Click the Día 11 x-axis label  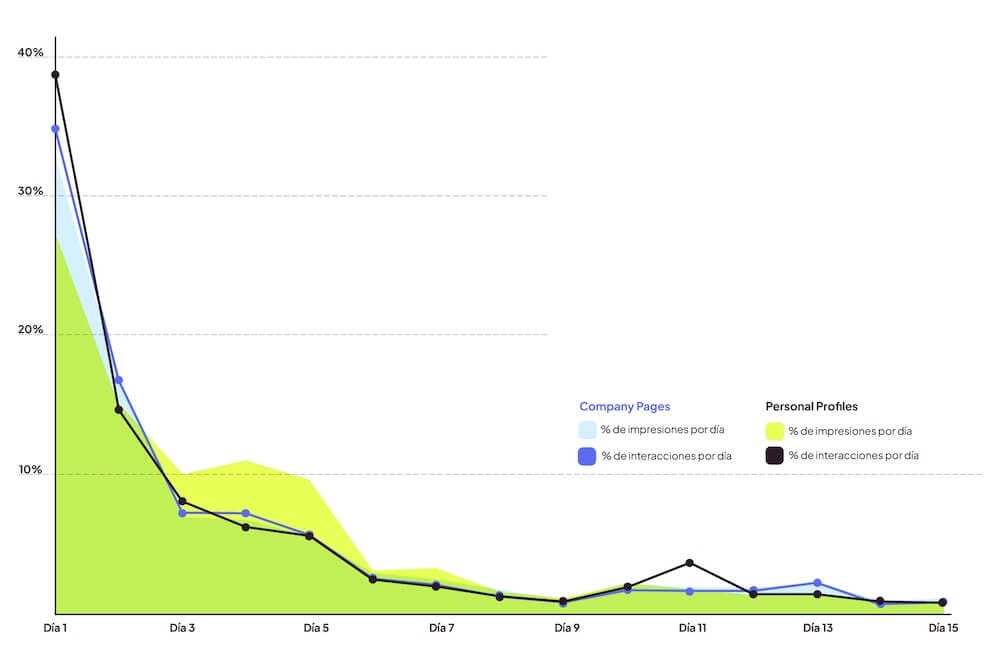tap(691, 628)
